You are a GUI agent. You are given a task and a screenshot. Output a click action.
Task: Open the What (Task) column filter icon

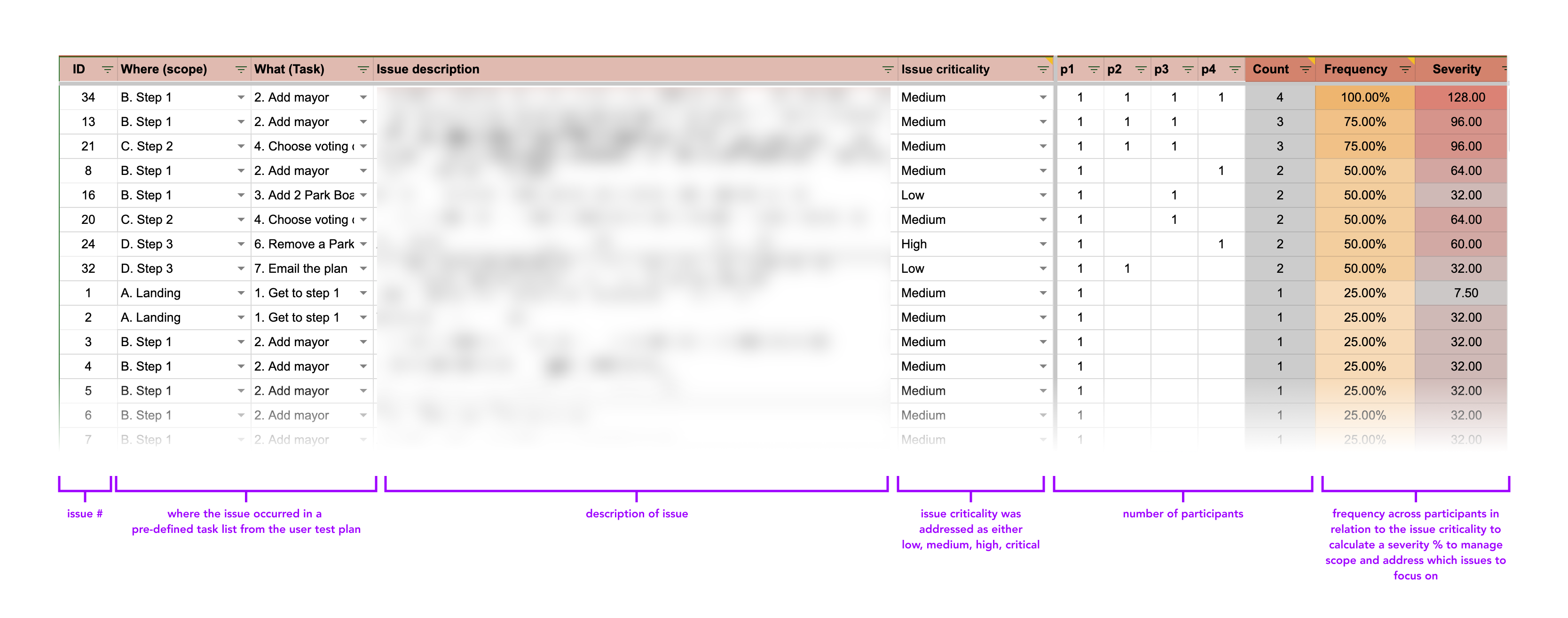(x=363, y=70)
